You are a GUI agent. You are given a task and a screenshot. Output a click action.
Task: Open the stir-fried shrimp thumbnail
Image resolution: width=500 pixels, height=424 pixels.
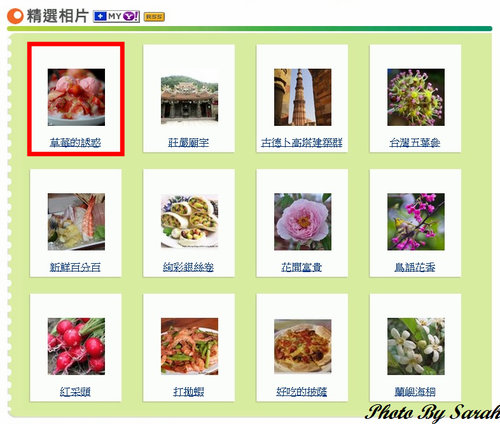pos(189,346)
